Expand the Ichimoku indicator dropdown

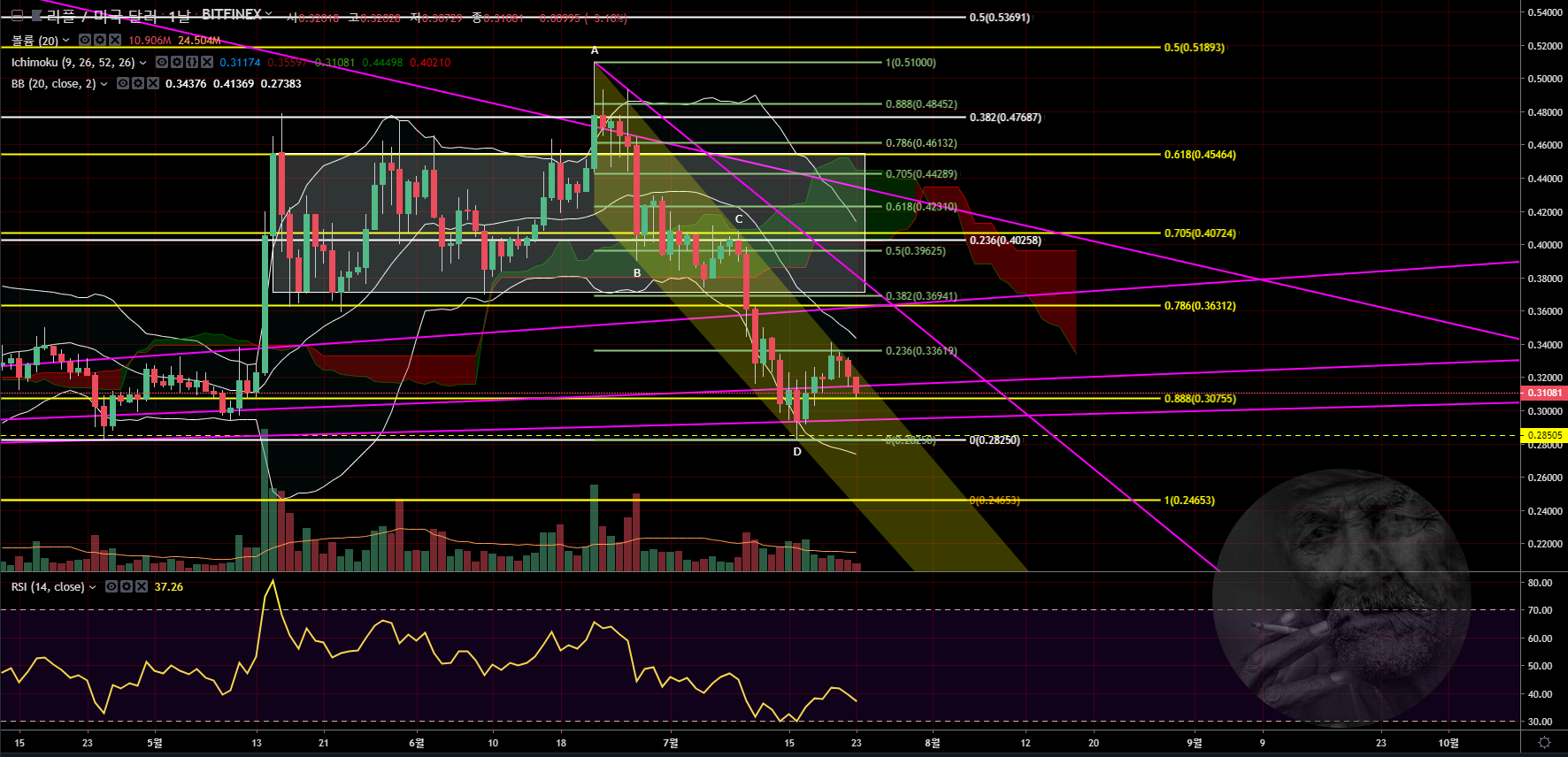click(142, 63)
